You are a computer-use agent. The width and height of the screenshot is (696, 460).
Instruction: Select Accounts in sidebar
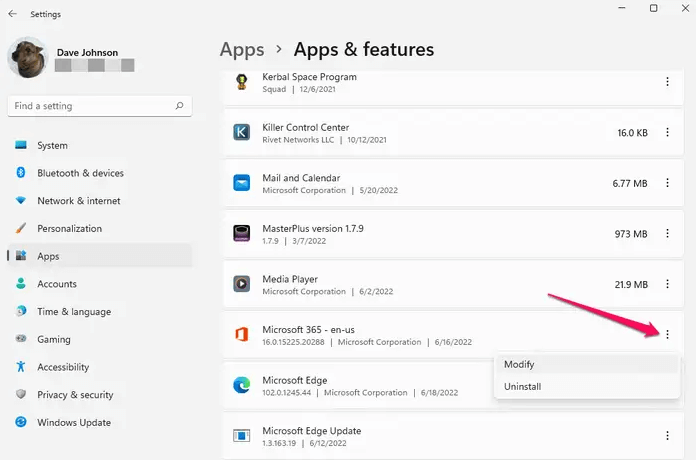[x=99, y=283]
